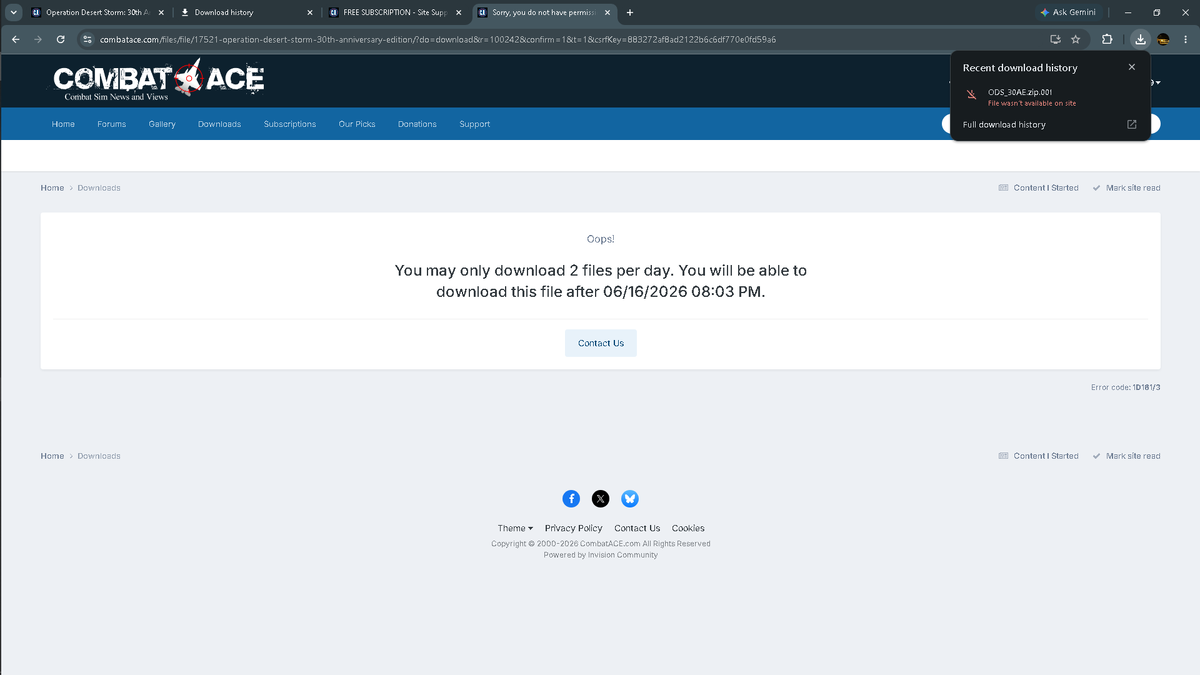Open Subscriptions in the navigation bar
1200x675 pixels.
click(290, 124)
